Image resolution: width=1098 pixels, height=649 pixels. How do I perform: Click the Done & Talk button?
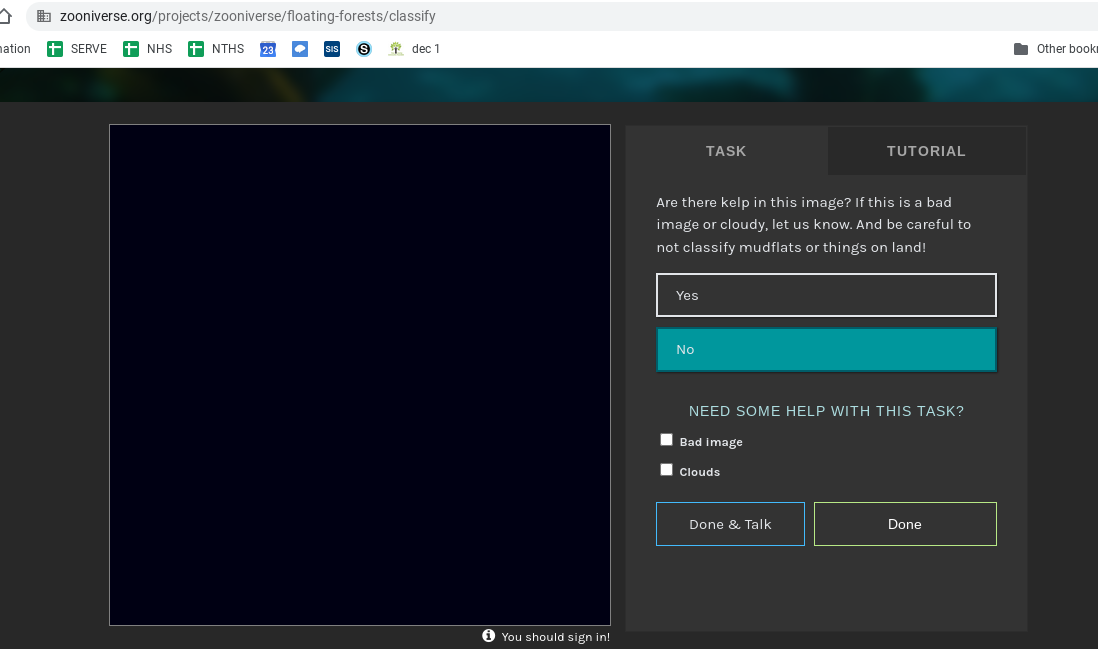(730, 524)
